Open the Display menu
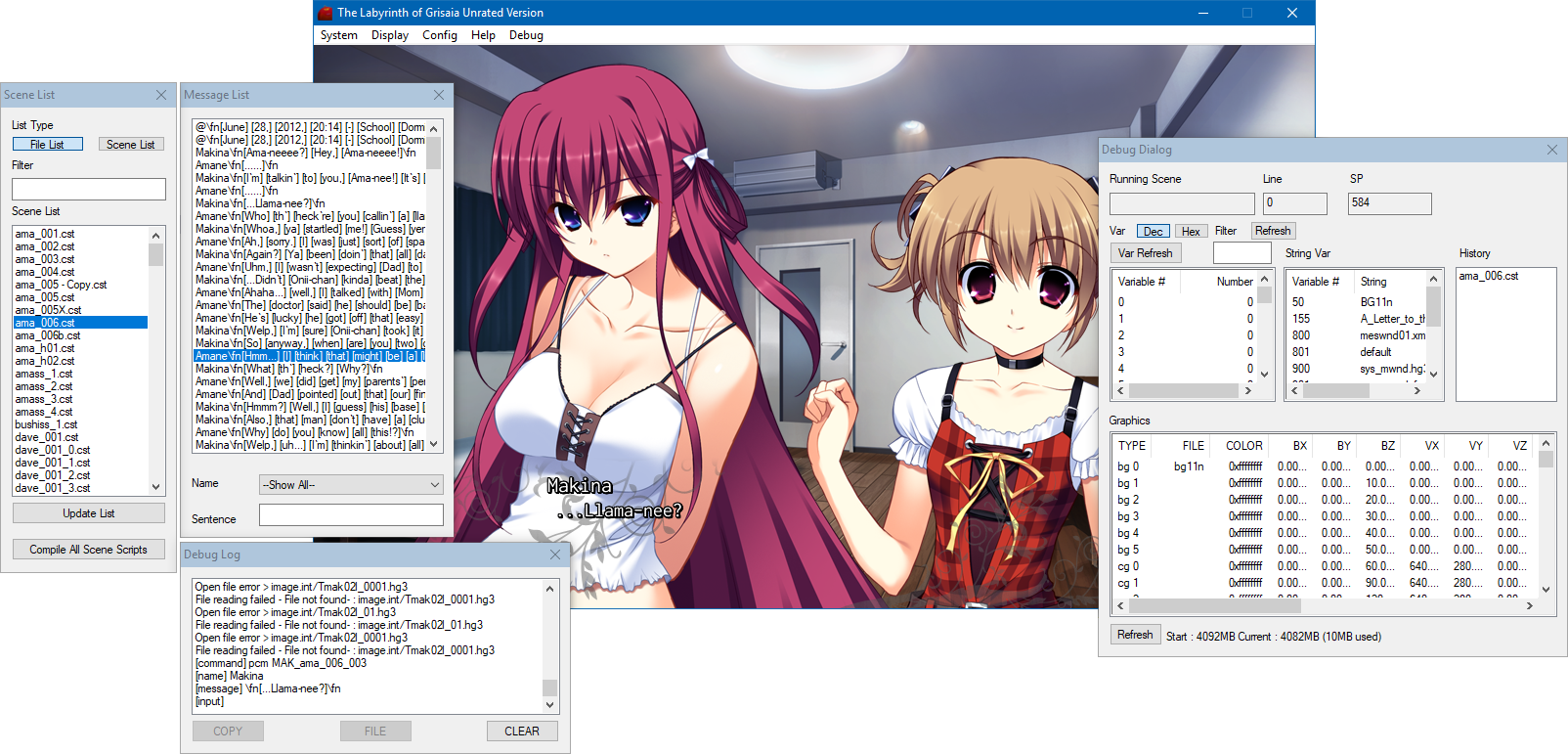The height and width of the screenshot is (754, 1568). [x=390, y=35]
